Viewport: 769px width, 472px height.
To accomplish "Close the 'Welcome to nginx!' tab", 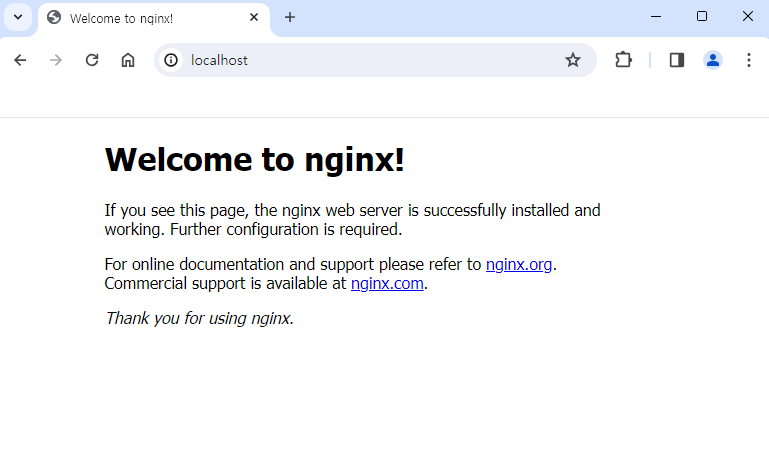I will click(x=254, y=18).
